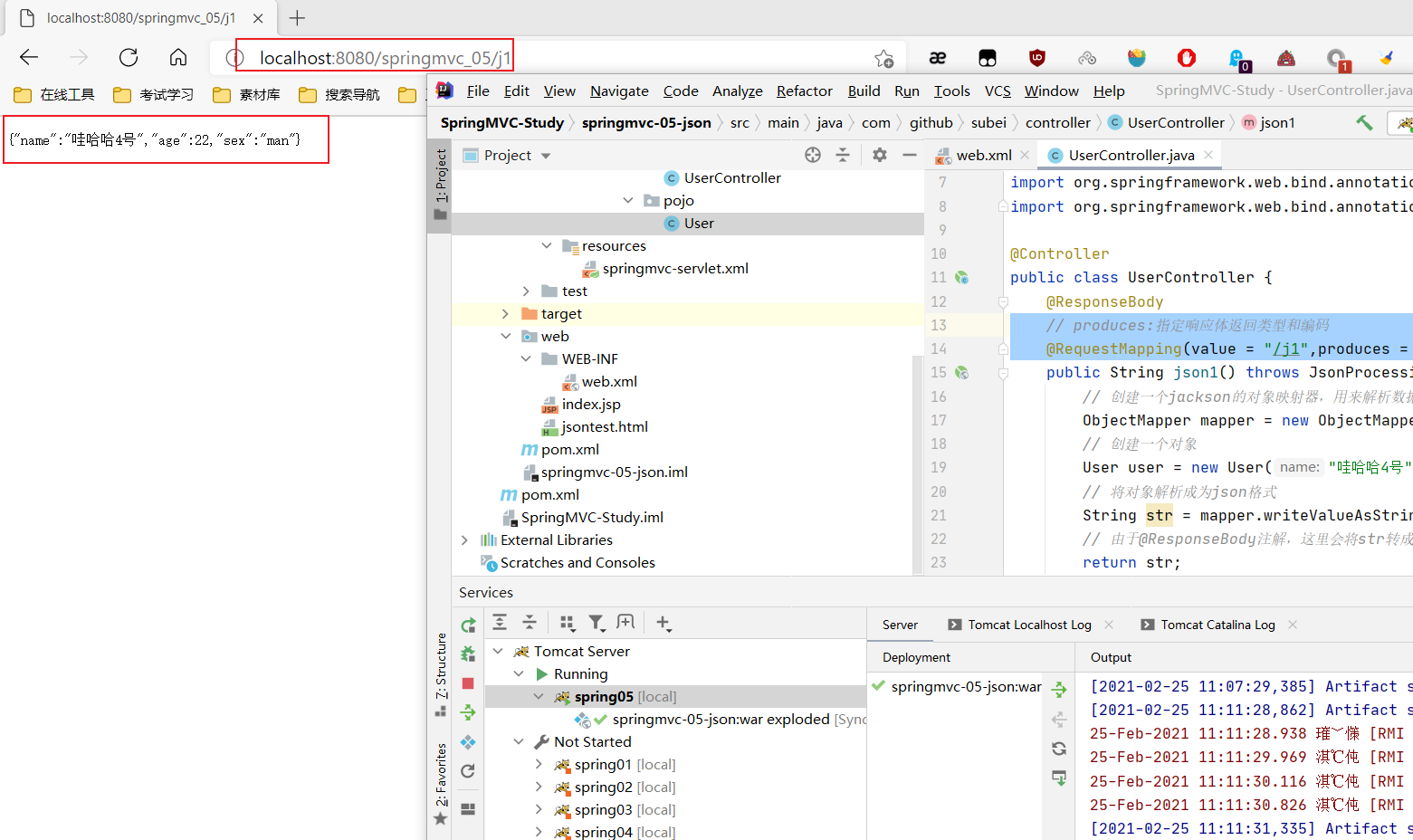1413x840 pixels.
Task: Click the green hammer Build icon
Action: (x=1363, y=122)
